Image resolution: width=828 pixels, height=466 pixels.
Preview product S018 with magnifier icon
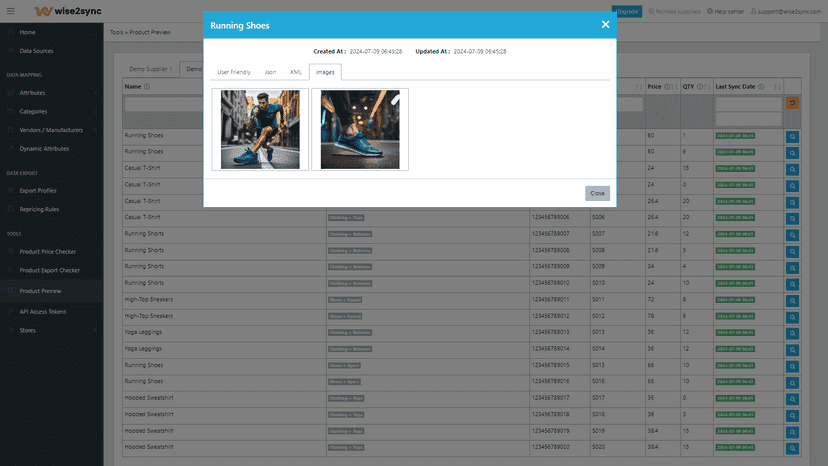(792, 415)
